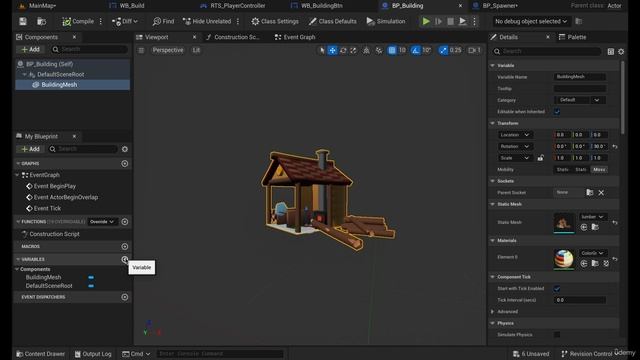Click the Browse to asset icon beside Save
The width and height of the screenshot is (640, 360).
pyautogui.click(x=41, y=21)
